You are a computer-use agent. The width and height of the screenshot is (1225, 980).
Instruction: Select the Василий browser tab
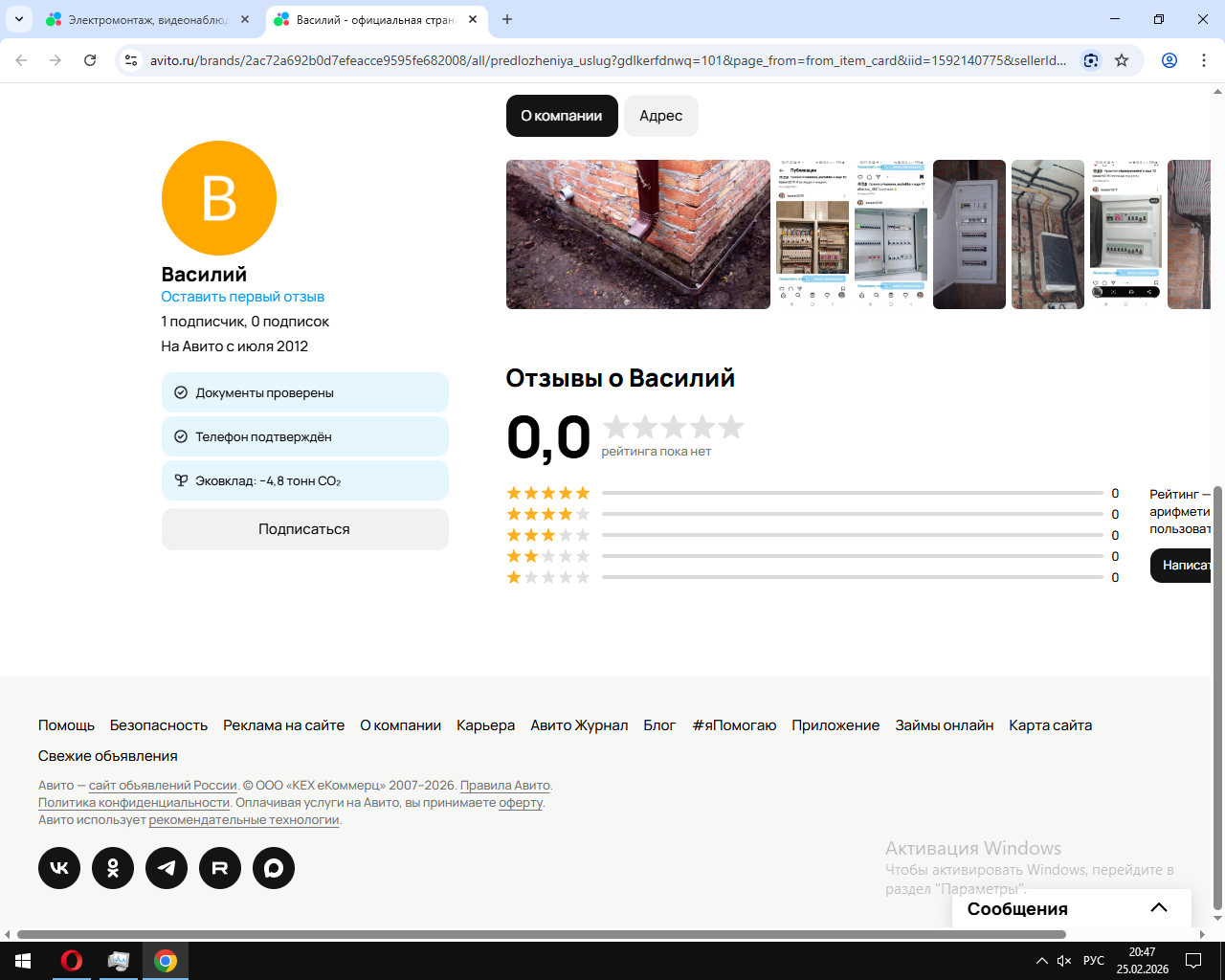(x=376, y=19)
